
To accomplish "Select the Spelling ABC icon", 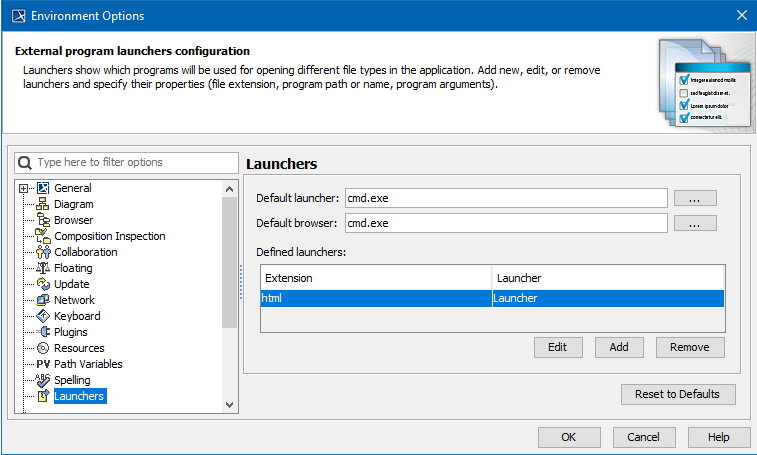I will (43, 380).
